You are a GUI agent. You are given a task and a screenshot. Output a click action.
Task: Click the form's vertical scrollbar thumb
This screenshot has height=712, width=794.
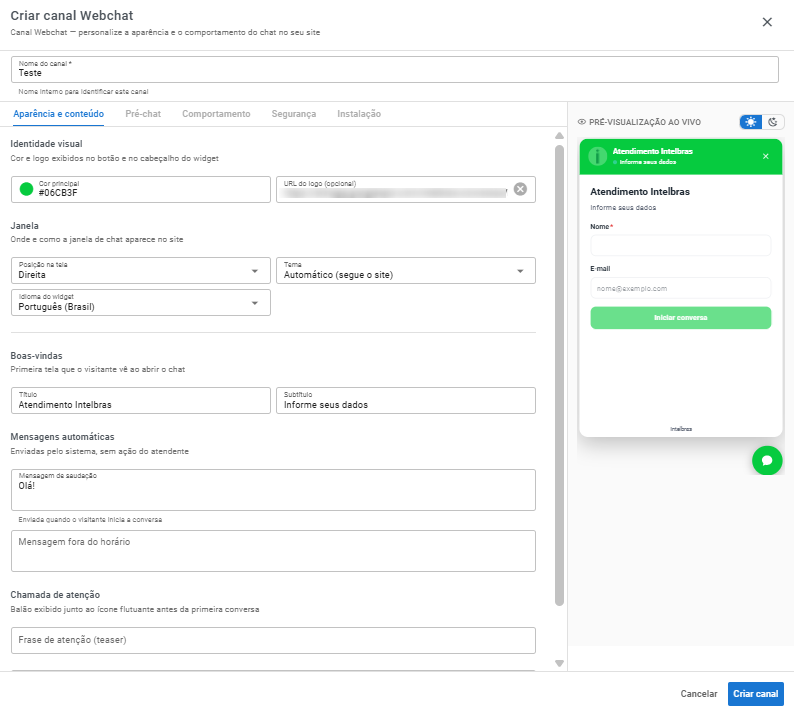pos(559,375)
